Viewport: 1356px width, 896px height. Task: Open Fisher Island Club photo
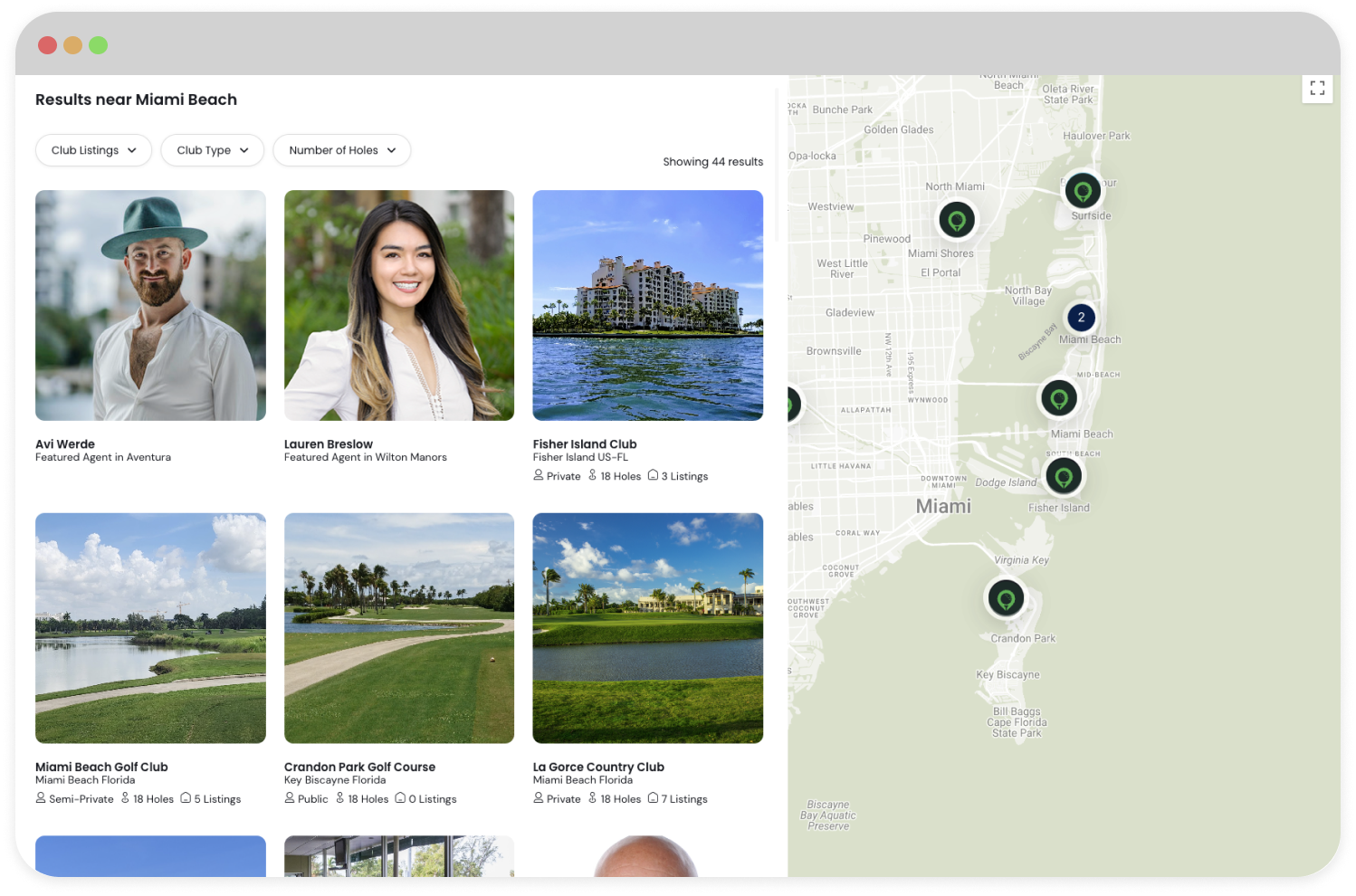[647, 305]
